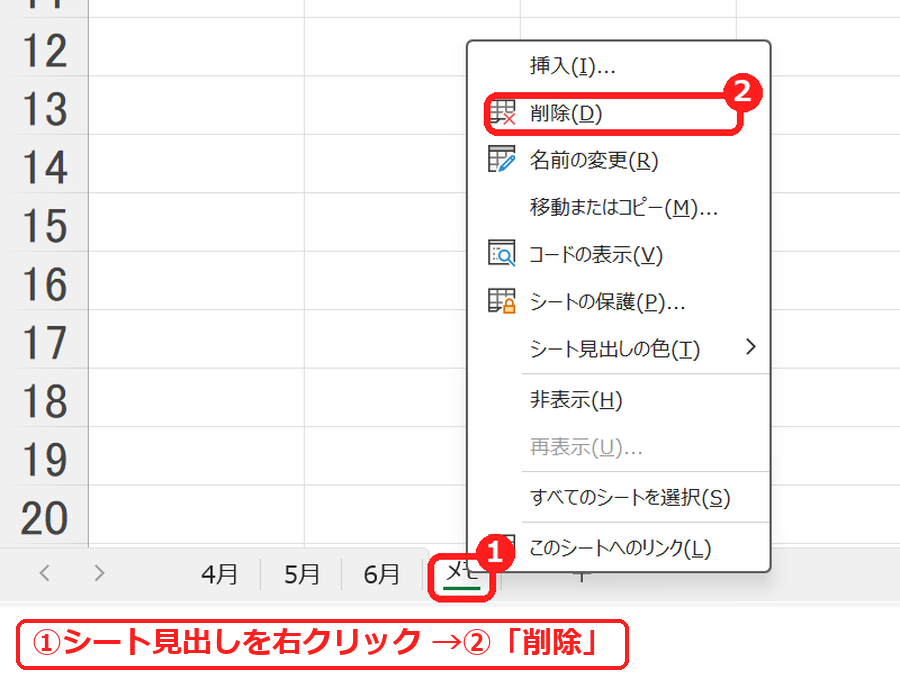900x677 pixels.
Task: Select コードの表示(V) menu item
Action: pyautogui.click(x=618, y=254)
